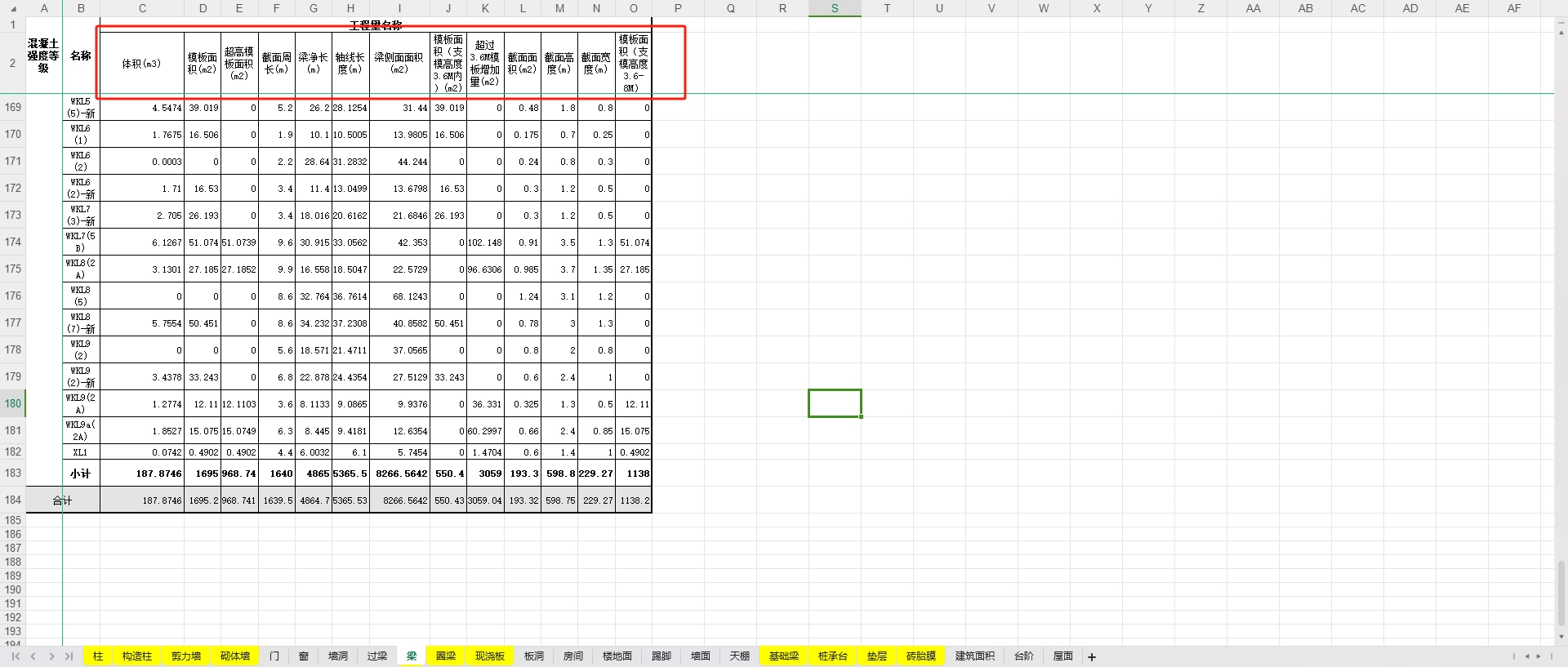This screenshot has width=1568, height=667.
Task: Select column AF header
Action: pyautogui.click(x=1514, y=8)
